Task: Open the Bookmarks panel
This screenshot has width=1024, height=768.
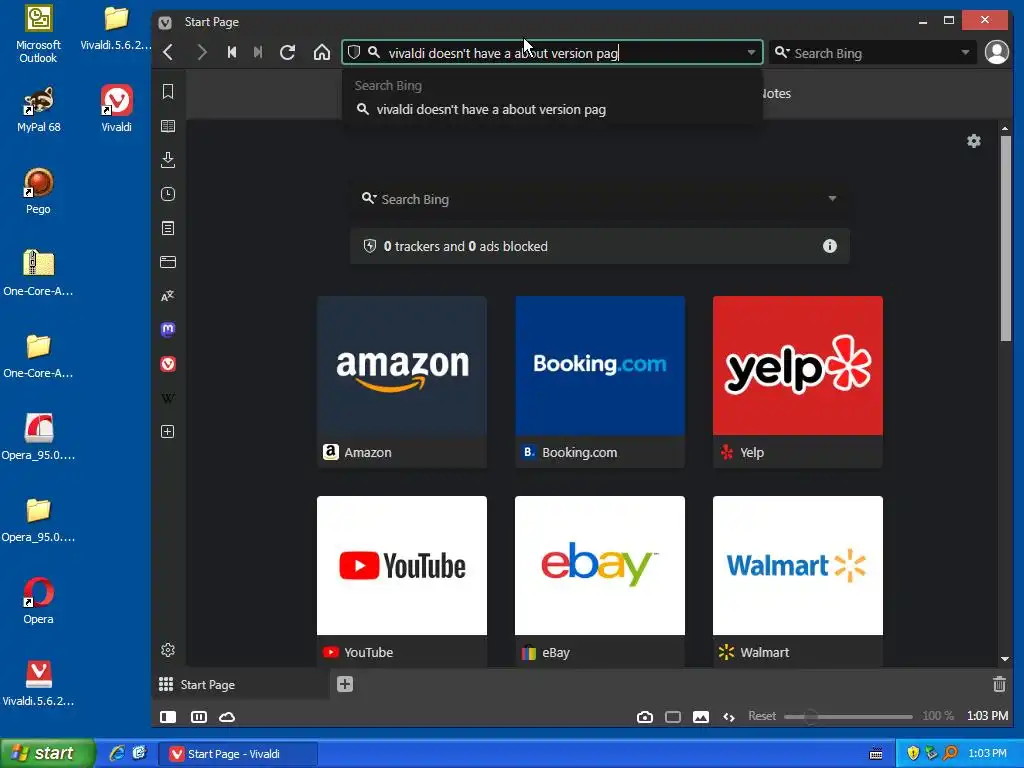Action: 168,91
